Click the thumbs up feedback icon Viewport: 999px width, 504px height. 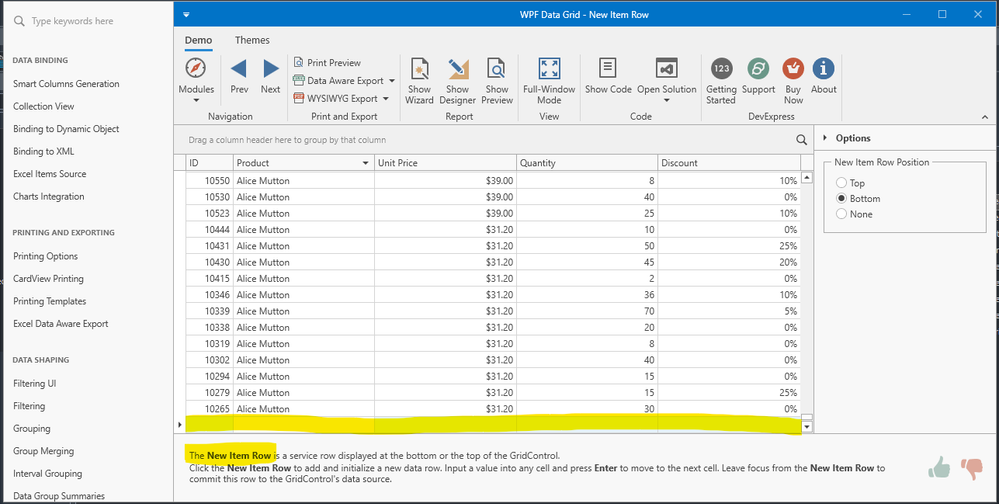tap(939, 466)
